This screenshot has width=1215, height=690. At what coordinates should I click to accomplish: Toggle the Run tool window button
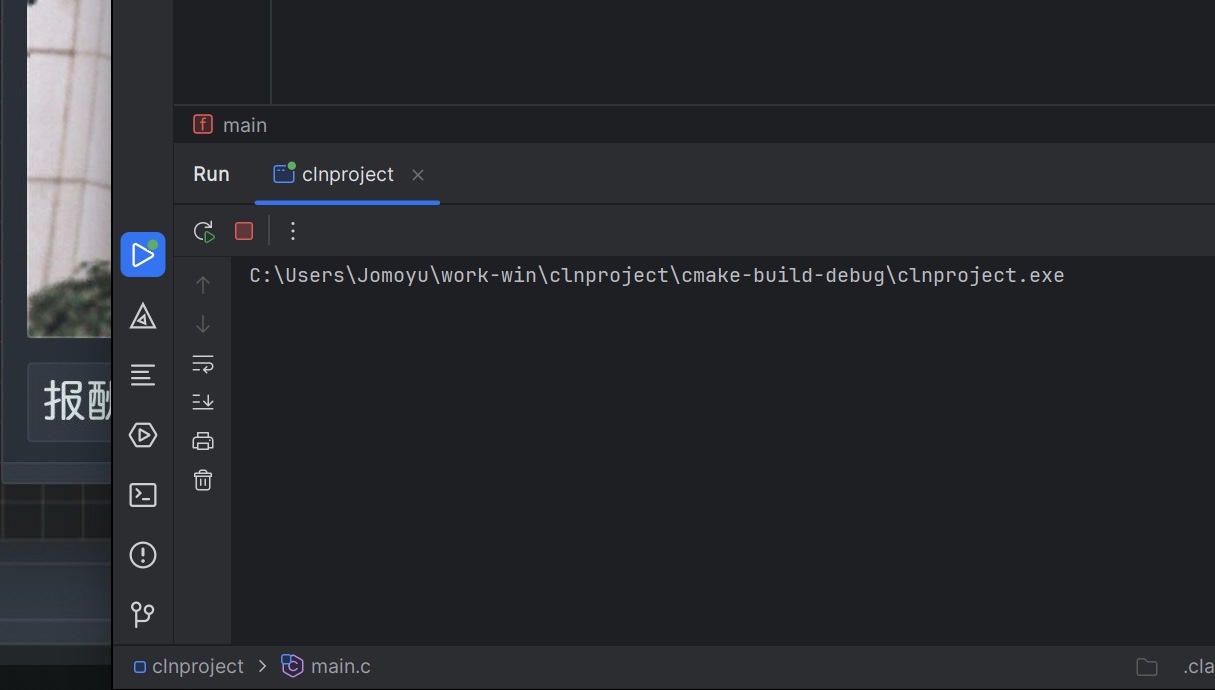pyautogui.click(x=143, y=255)
